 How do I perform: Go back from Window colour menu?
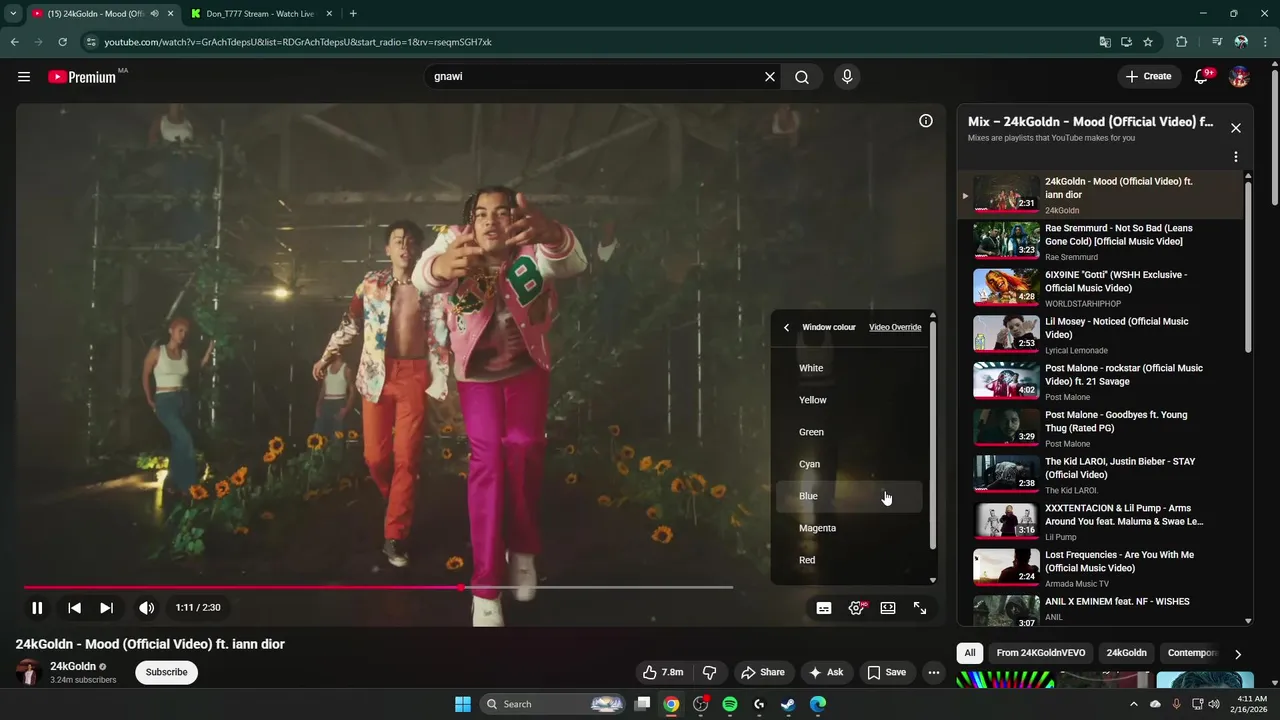coord(787,327)
